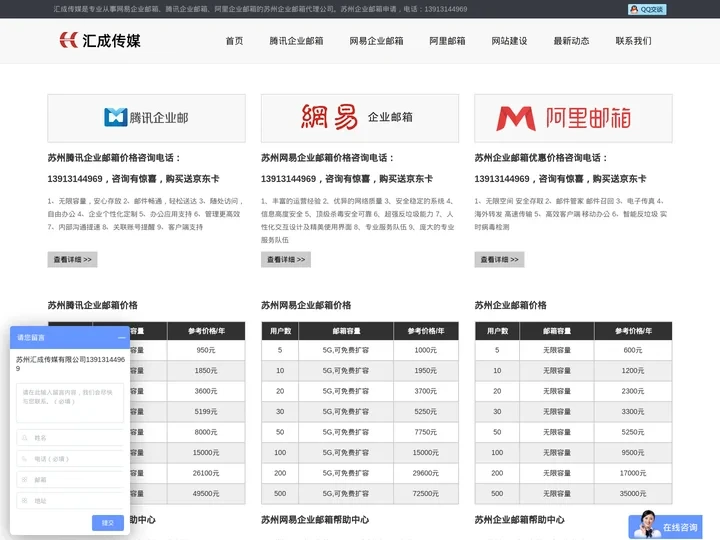Click the 600元 price cell

click(633, 350)
